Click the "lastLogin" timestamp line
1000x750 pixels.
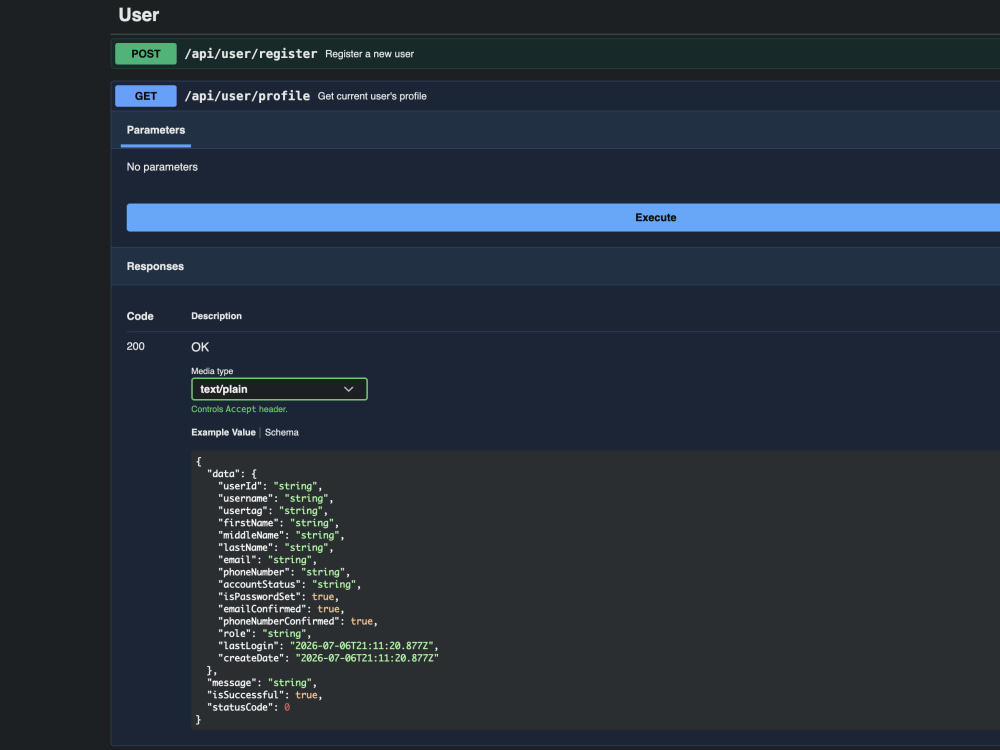pyautogui.click(x=328, y=646)
